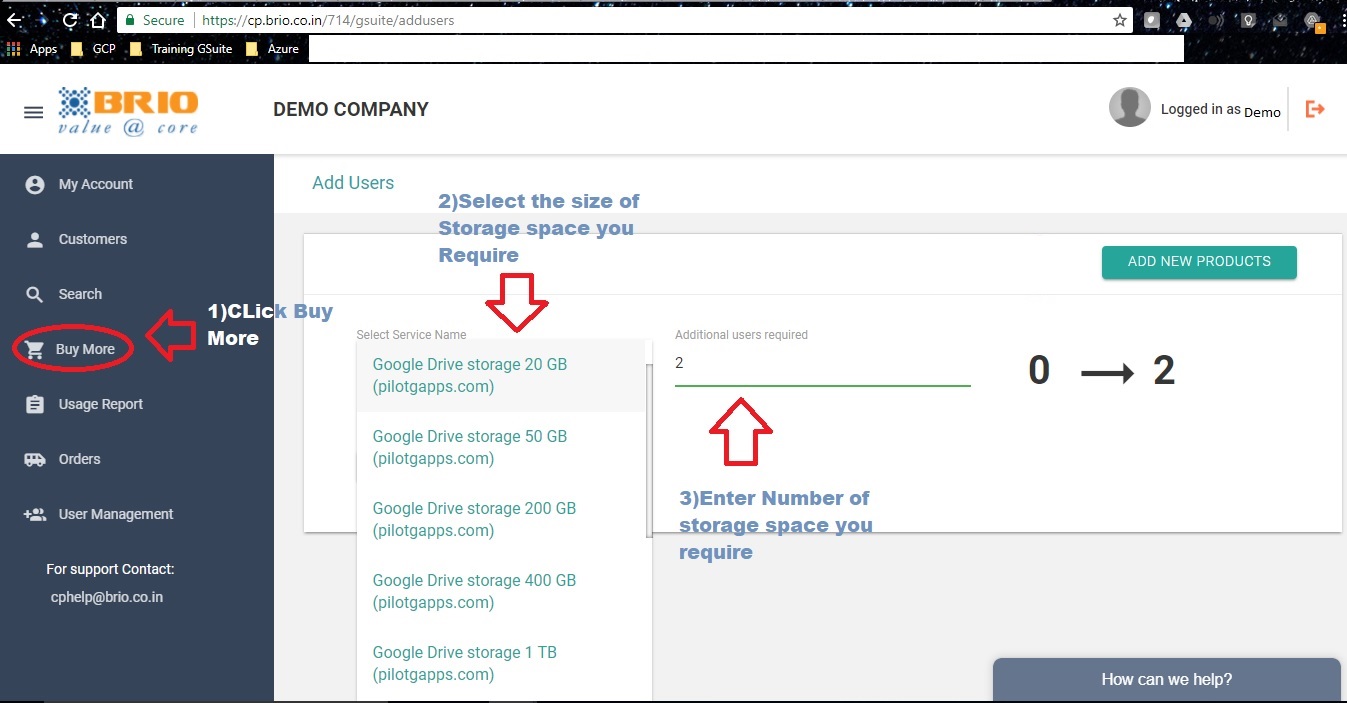This screenshot has width=1347, height=703.
Task: Bookmark this page with the star icon
Action: click(x=1120, y=20)
